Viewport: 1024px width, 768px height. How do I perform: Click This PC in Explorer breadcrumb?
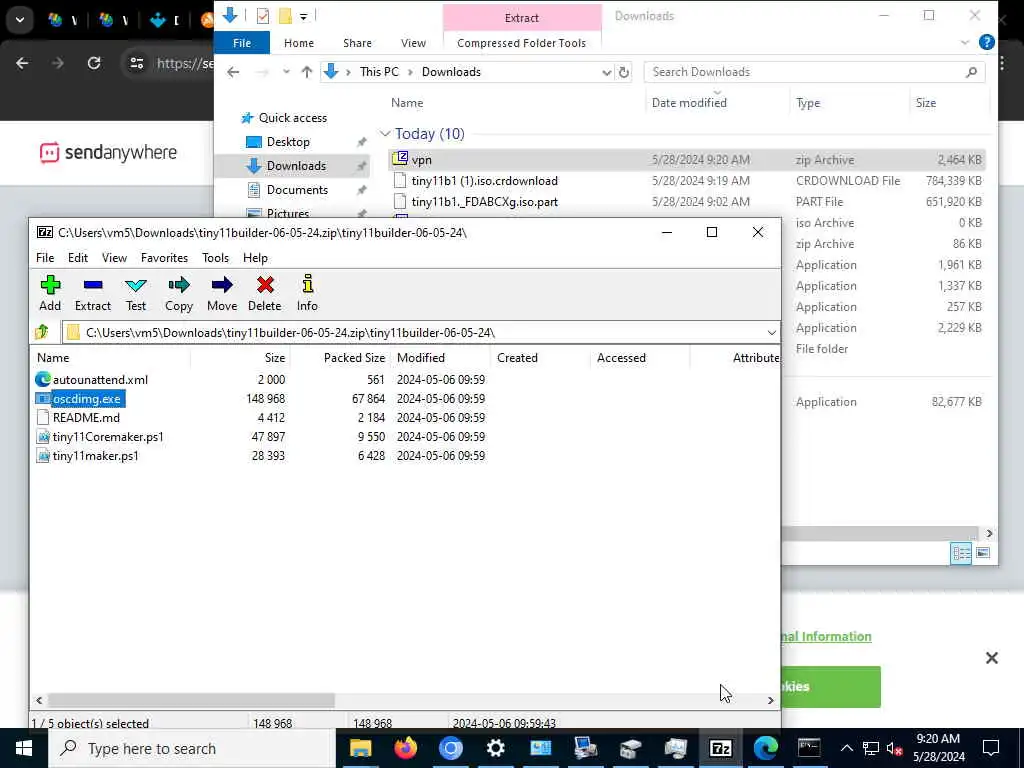379,72
